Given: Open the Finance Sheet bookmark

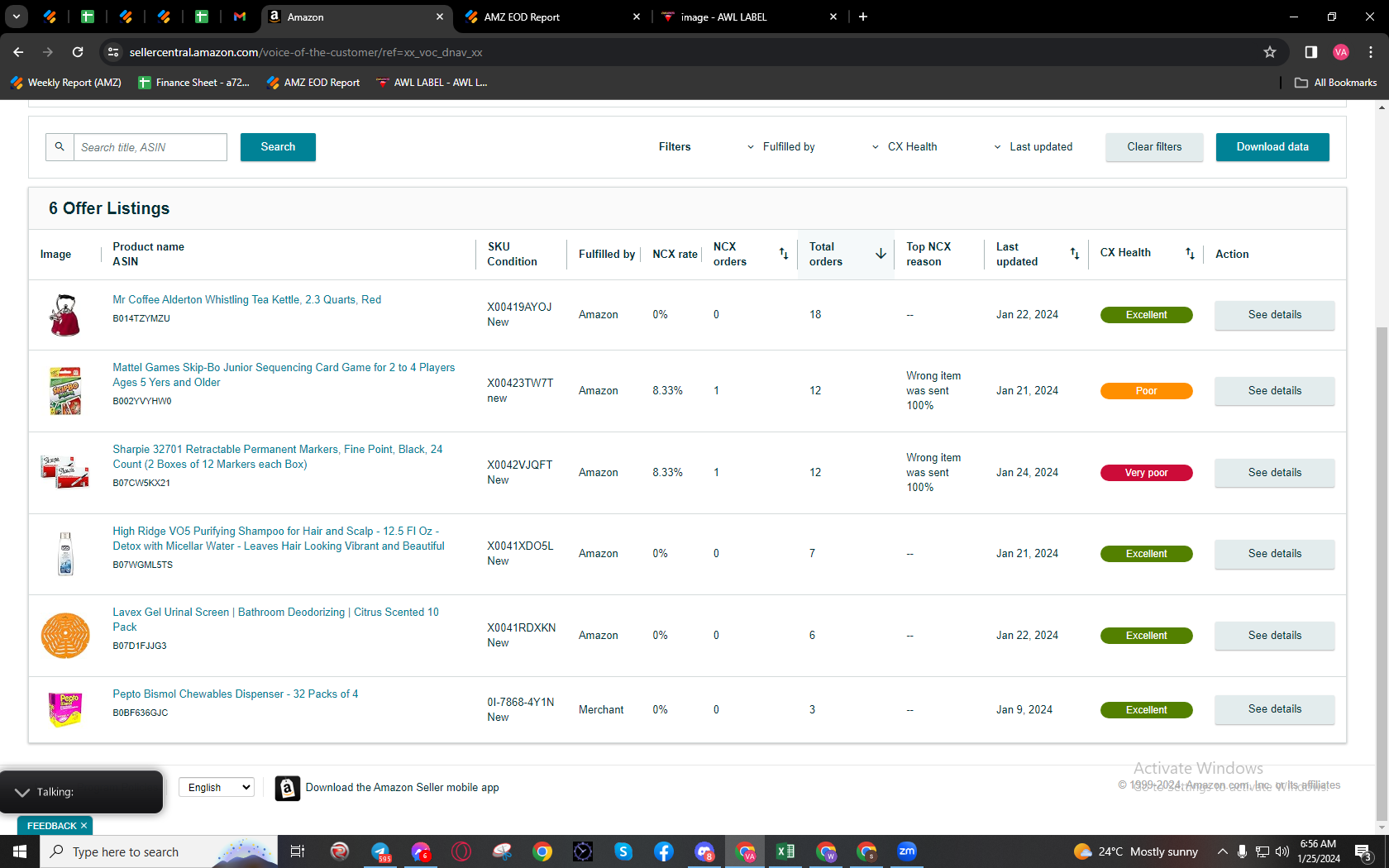Looking at the screenshot, I should click(194, 83).
